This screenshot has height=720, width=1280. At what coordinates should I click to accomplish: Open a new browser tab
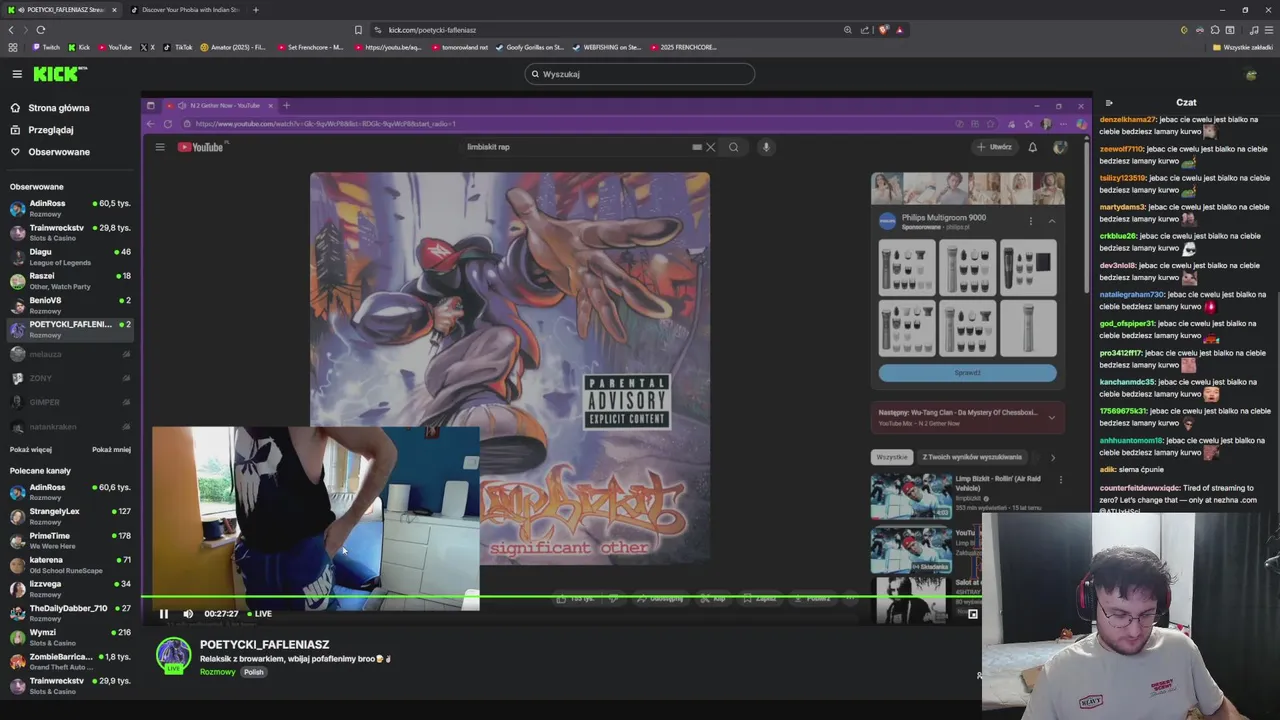pyautogui.click(x=255, y=10)
